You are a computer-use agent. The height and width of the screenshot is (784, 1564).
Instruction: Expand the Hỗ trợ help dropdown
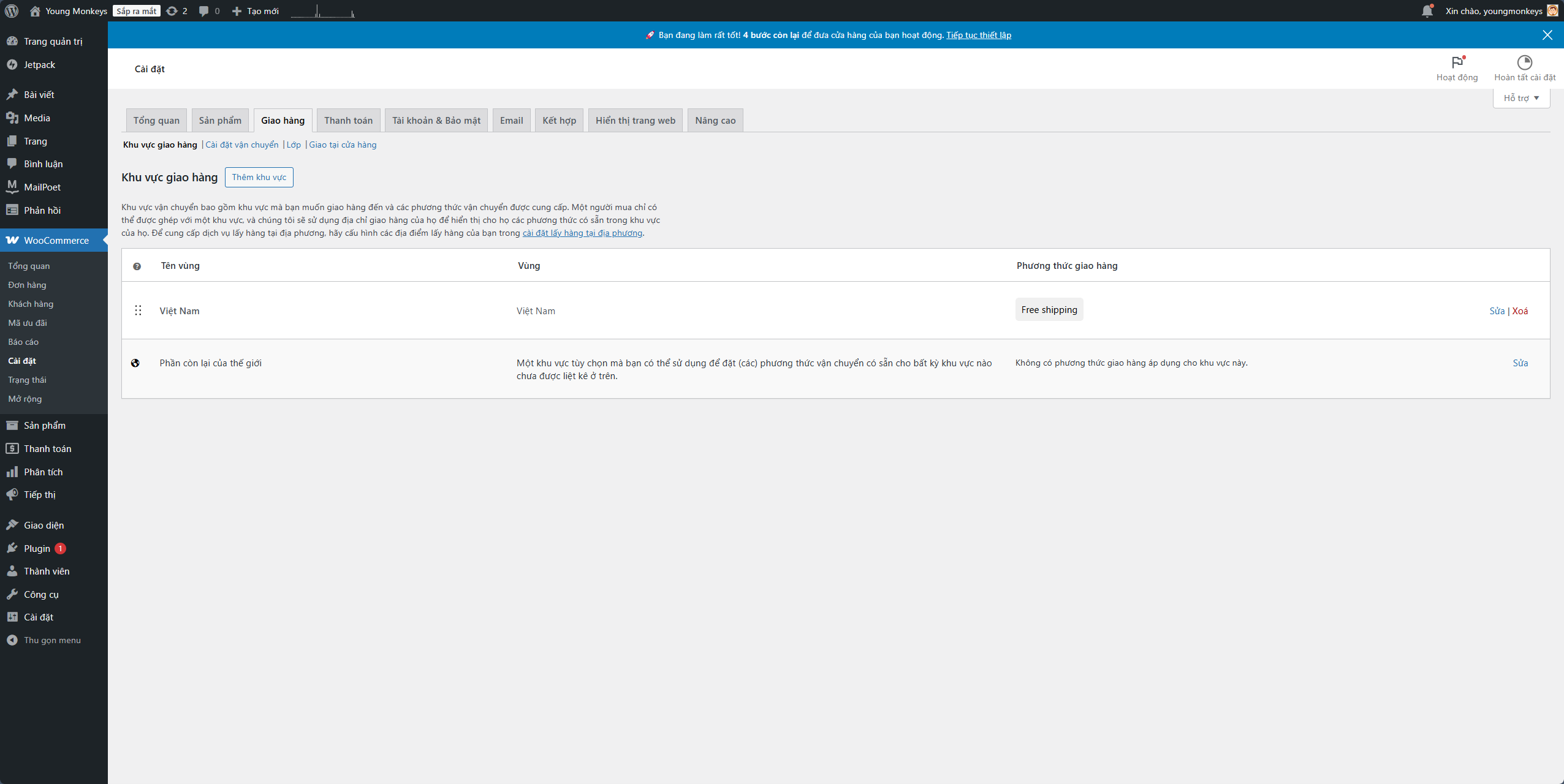1521,98
